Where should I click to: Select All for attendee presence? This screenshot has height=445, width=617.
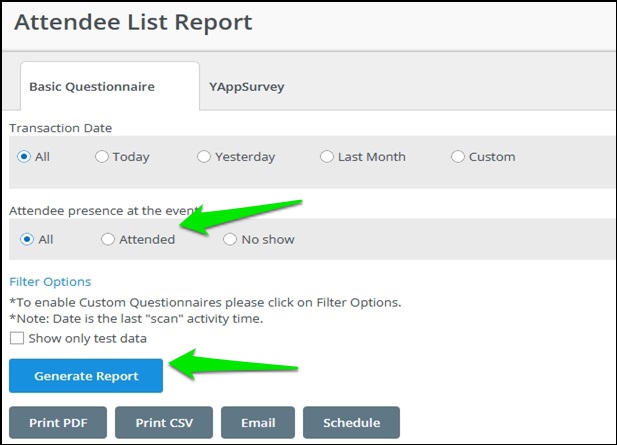click(x=27, y=239)
